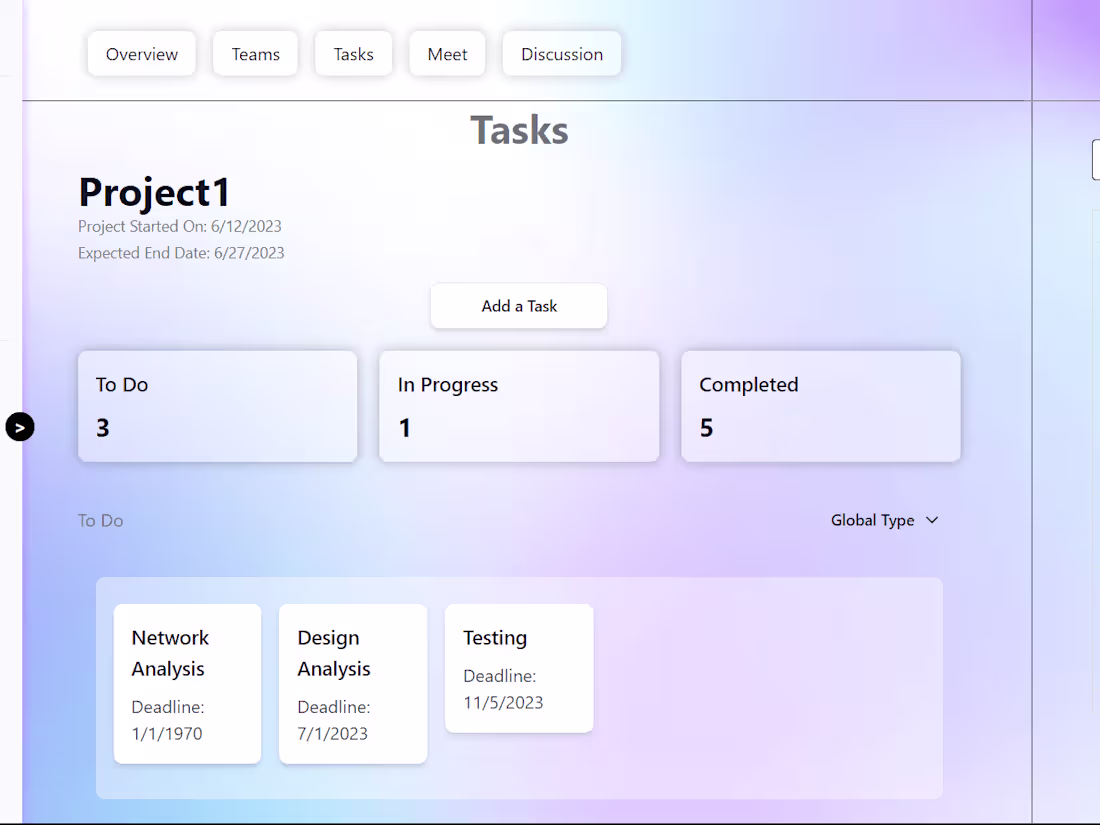
Task: Click the Project Started On date text
Action: pos(180,227)
